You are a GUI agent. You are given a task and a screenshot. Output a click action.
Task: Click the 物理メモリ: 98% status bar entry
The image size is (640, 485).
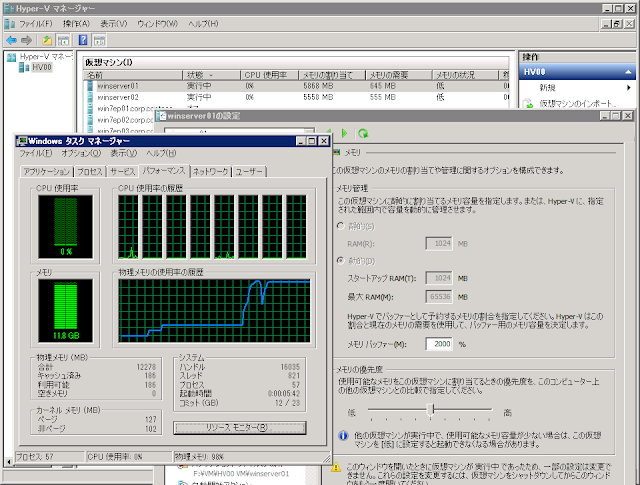[x=199, y=457]
